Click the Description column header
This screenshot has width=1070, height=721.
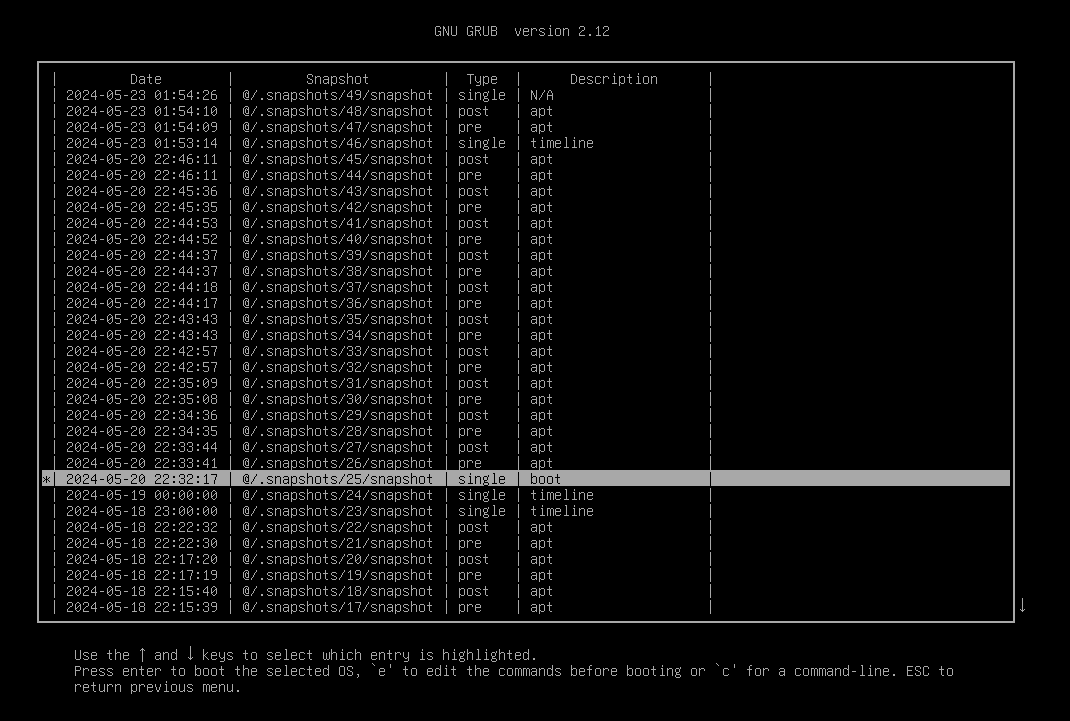pos(613,79)
